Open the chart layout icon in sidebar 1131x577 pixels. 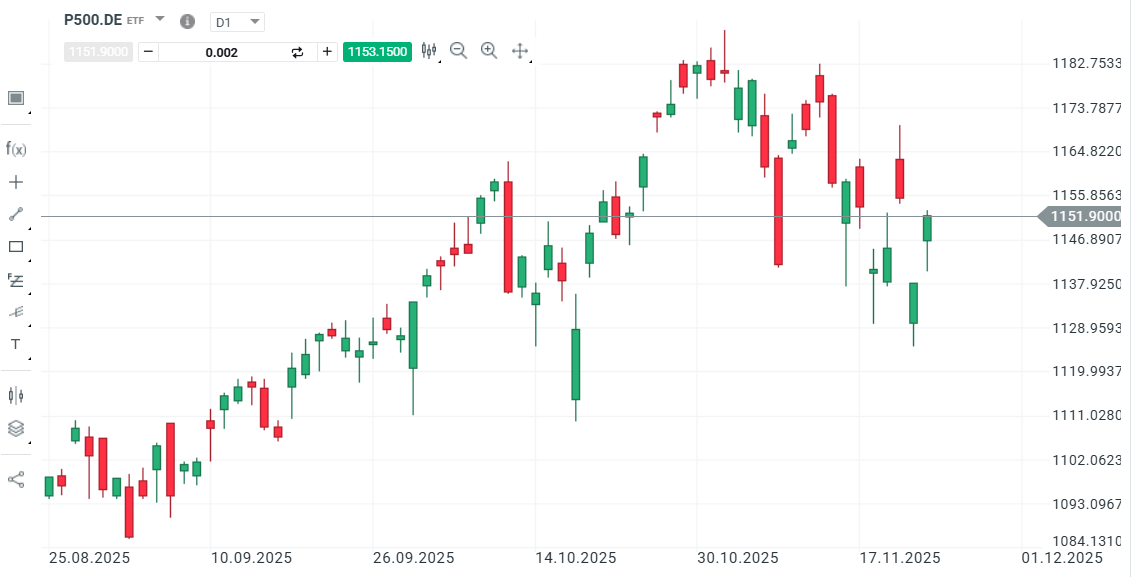[x=16, y=97]
